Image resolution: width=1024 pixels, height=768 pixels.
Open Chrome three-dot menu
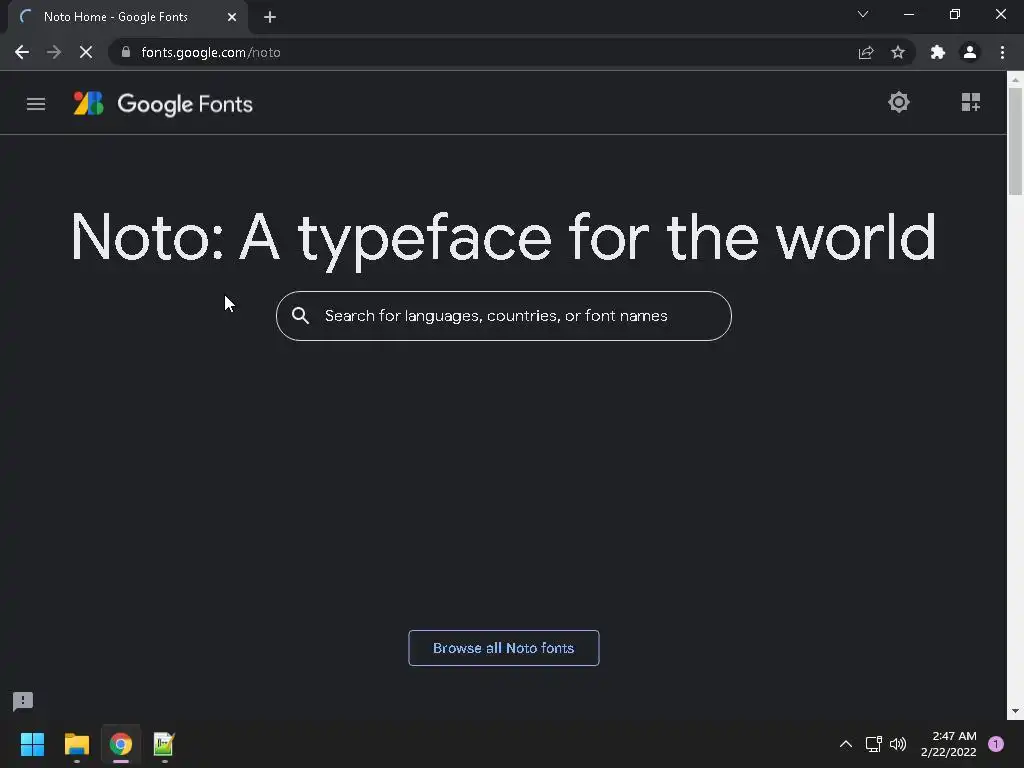click(1002, 52)
